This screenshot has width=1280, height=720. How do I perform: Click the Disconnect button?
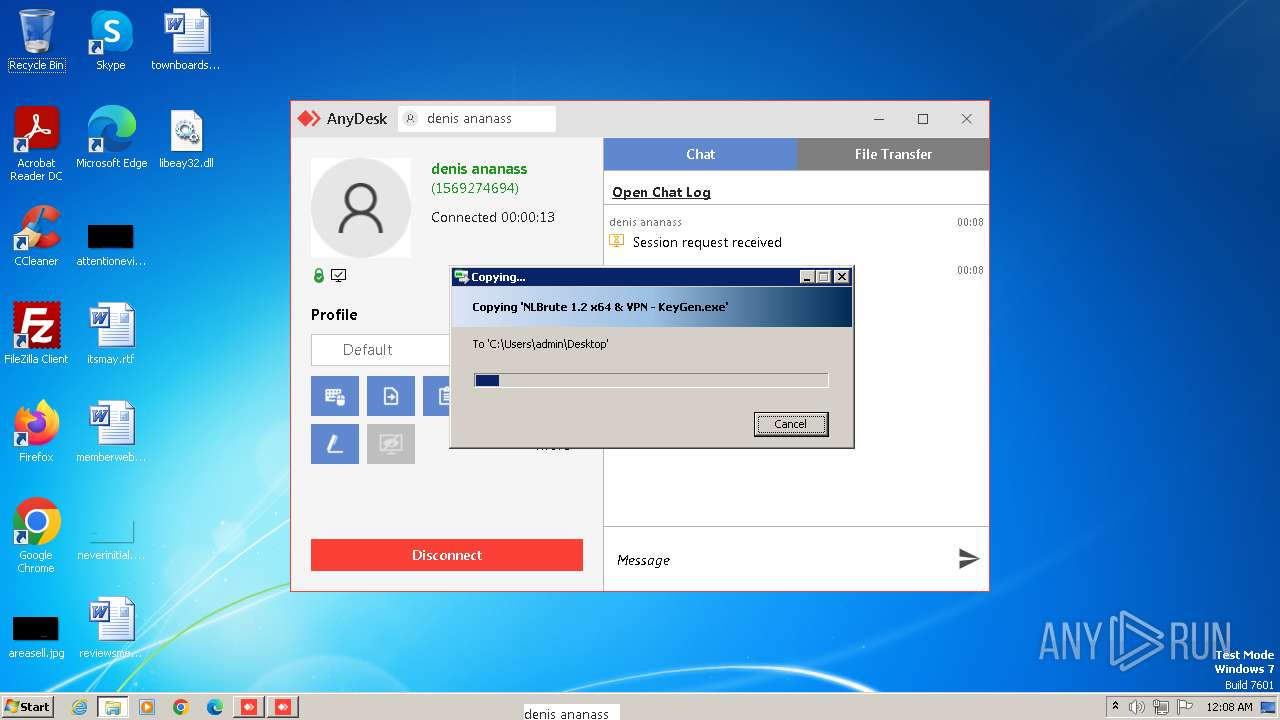tap(447, 555)
